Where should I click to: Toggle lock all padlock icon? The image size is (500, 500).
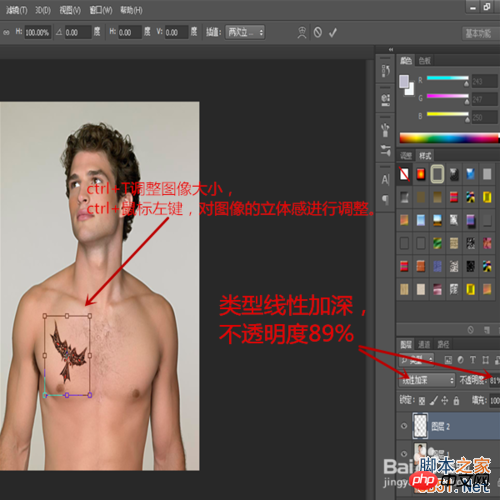[x=456, y=401]
